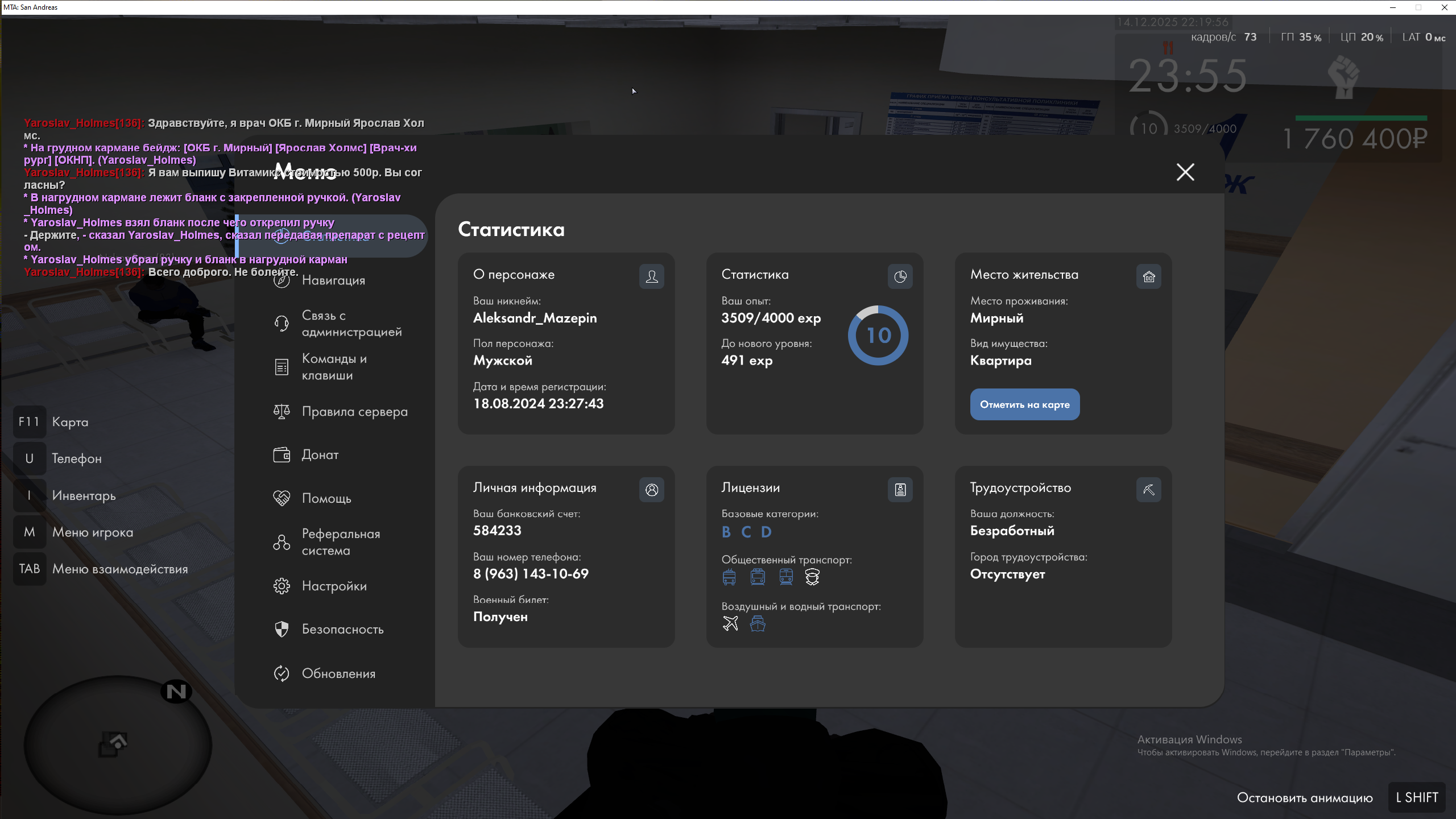
Task: Open the Навигация menu section
Action: click(333, 280)
